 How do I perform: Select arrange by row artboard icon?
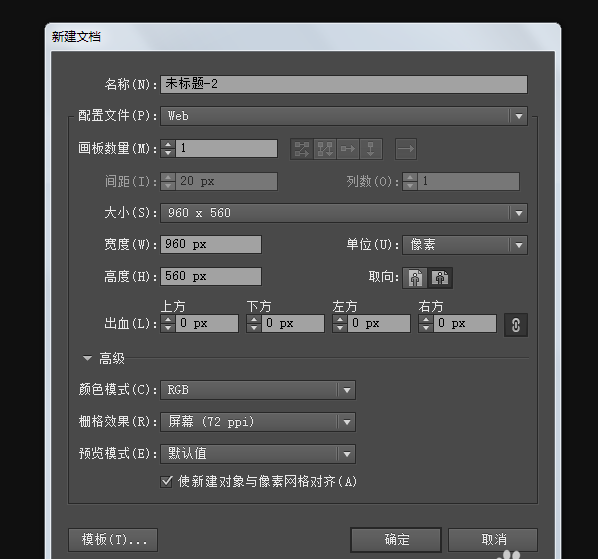click(x=348, y=149)
